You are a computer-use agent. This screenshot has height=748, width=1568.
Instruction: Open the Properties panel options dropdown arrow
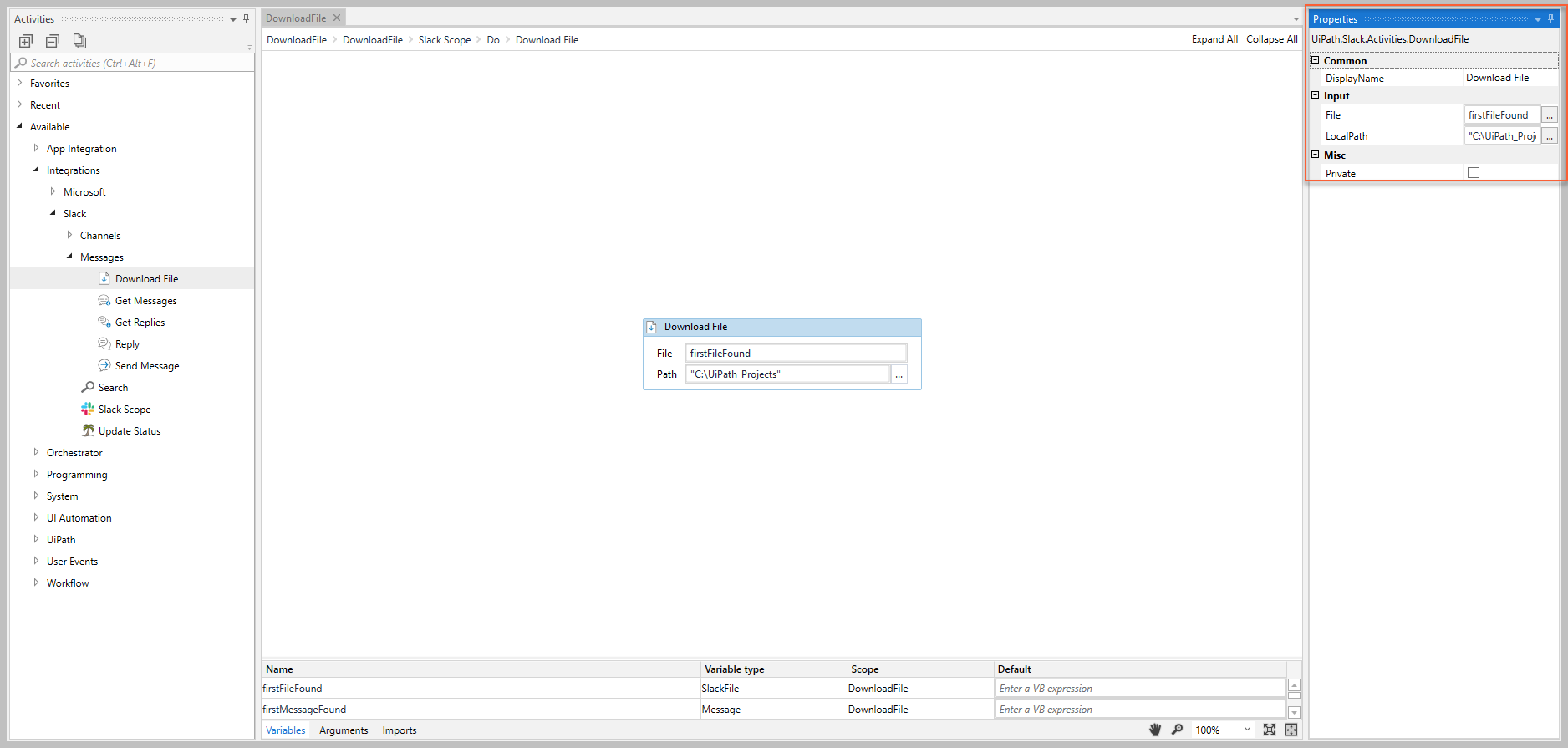point(1538,19)
